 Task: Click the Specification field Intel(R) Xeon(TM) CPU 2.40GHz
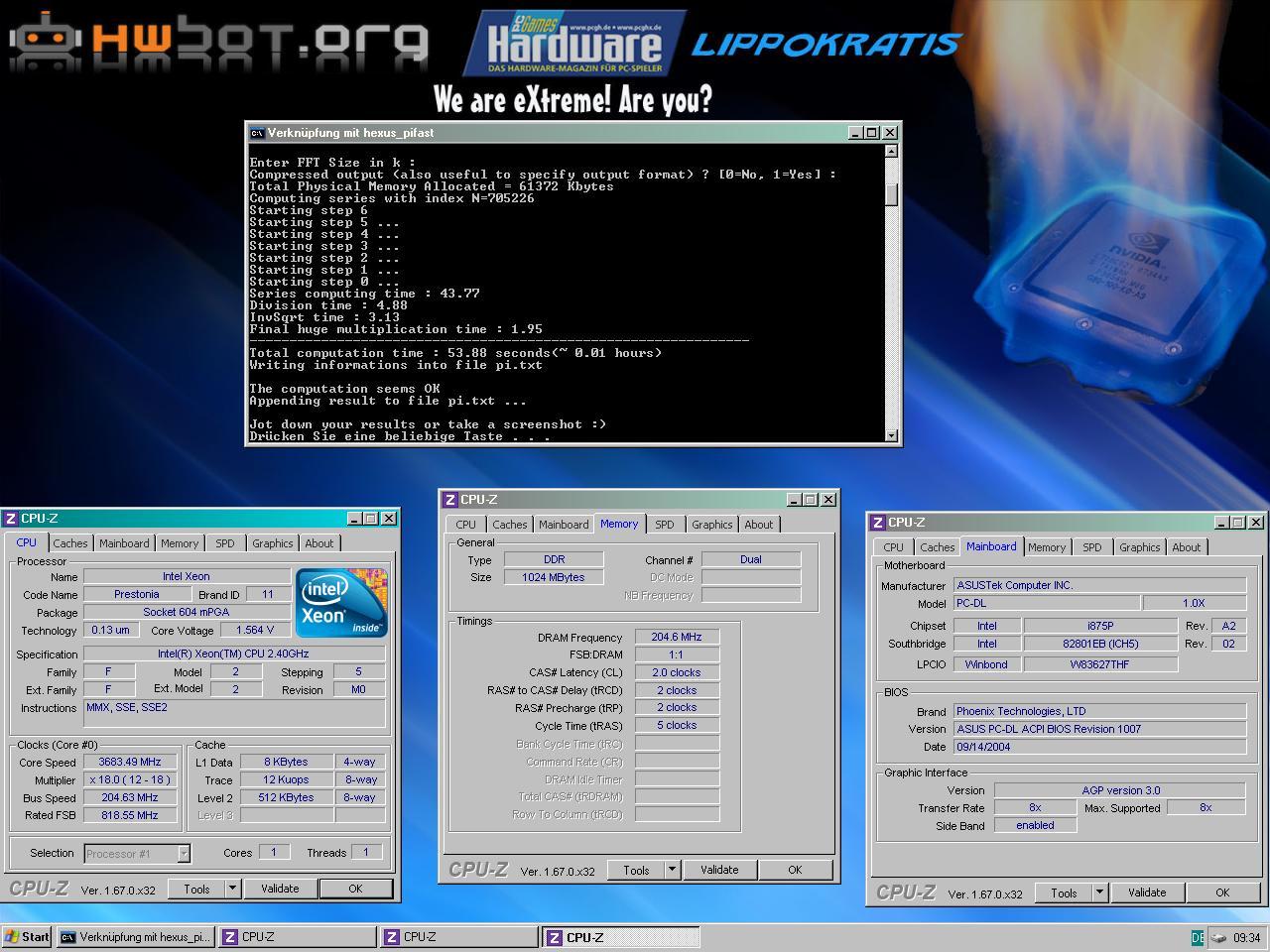[234, 654]
